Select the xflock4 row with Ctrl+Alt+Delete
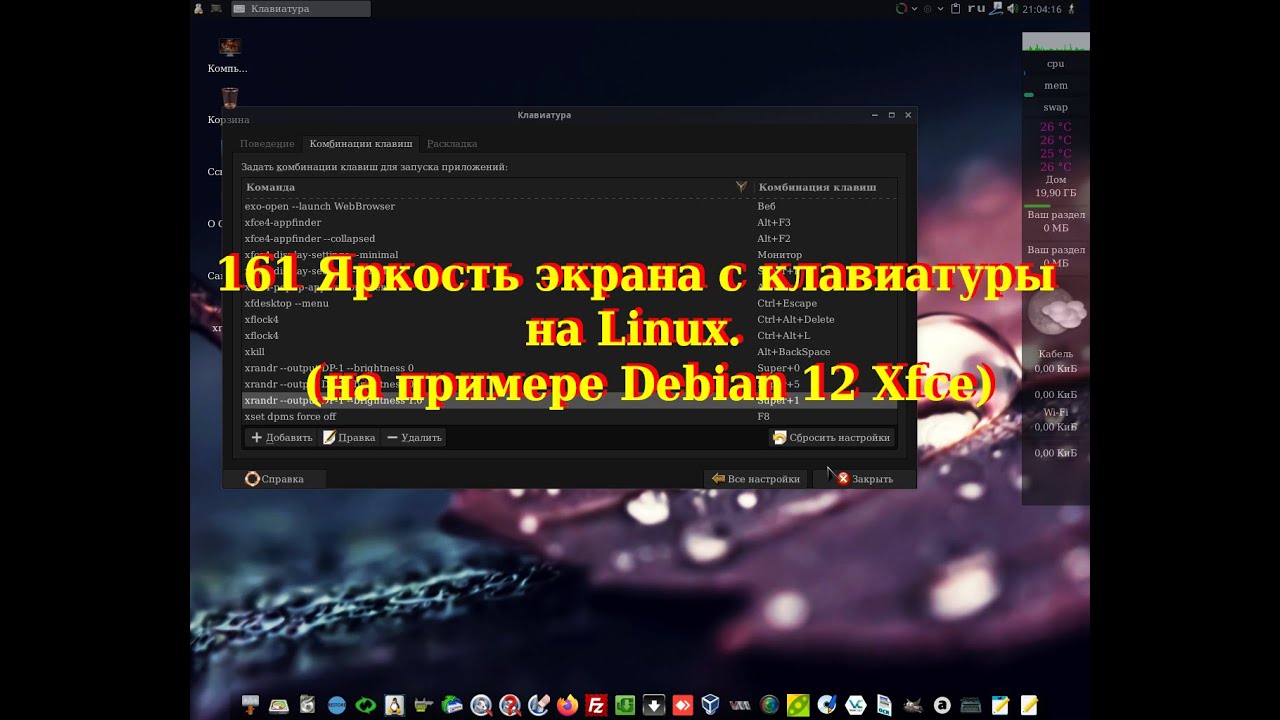1280x720 pixels. tap(570, 319)
